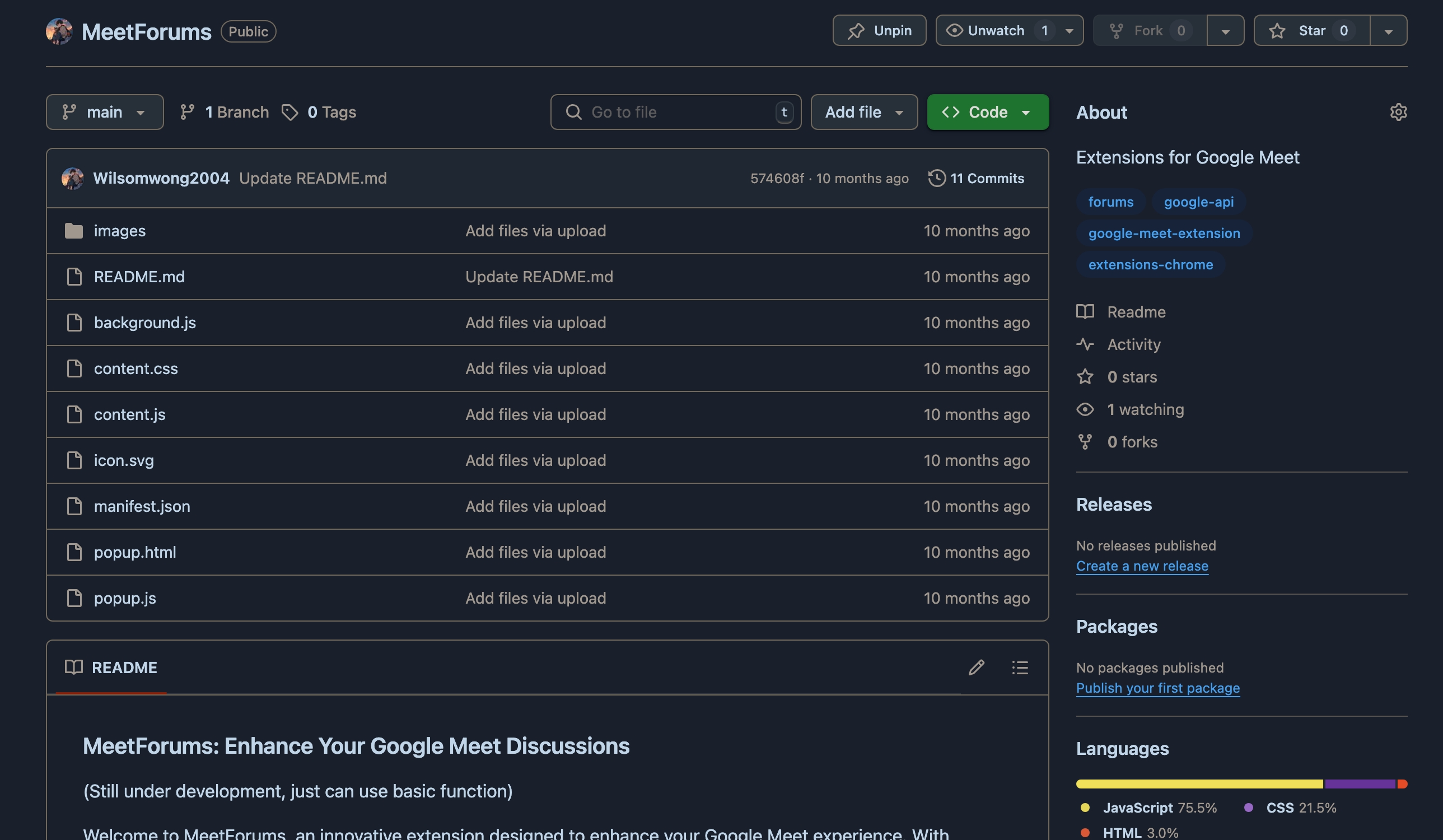
Task: Open the MeetForums repository title link
Action: coord(147,31)
